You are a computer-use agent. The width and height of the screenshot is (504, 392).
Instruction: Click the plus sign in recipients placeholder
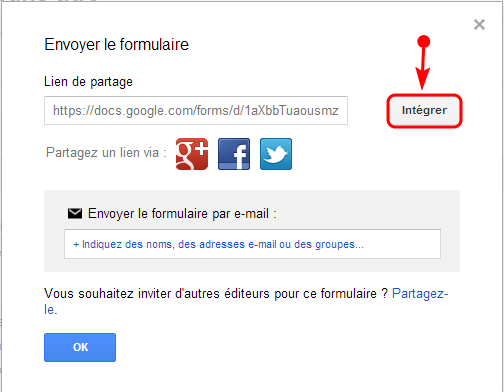pos(76,245)
